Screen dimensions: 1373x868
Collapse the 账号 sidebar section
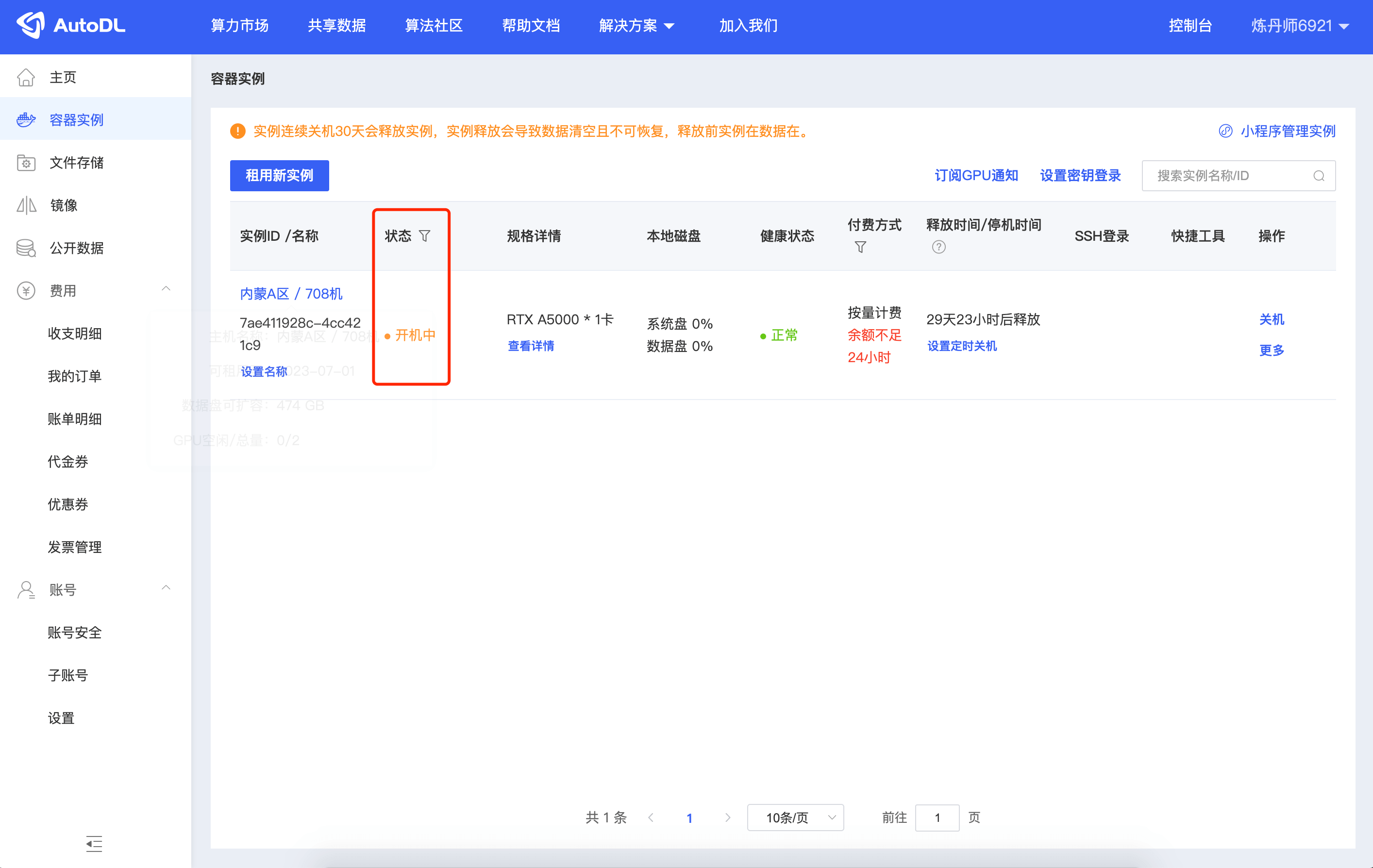tap(166, 588)
